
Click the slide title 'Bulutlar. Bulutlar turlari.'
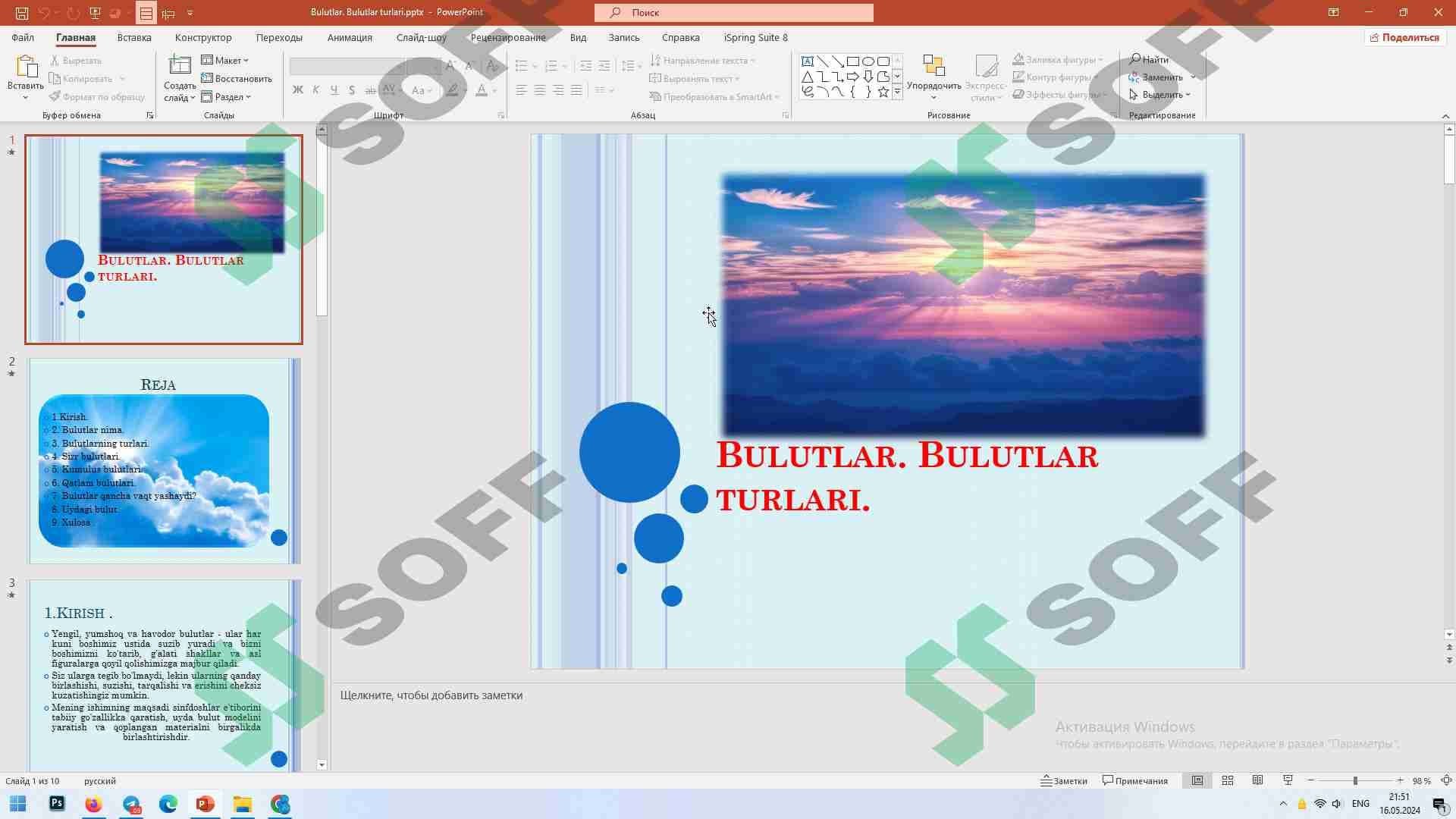pos(907,477)
